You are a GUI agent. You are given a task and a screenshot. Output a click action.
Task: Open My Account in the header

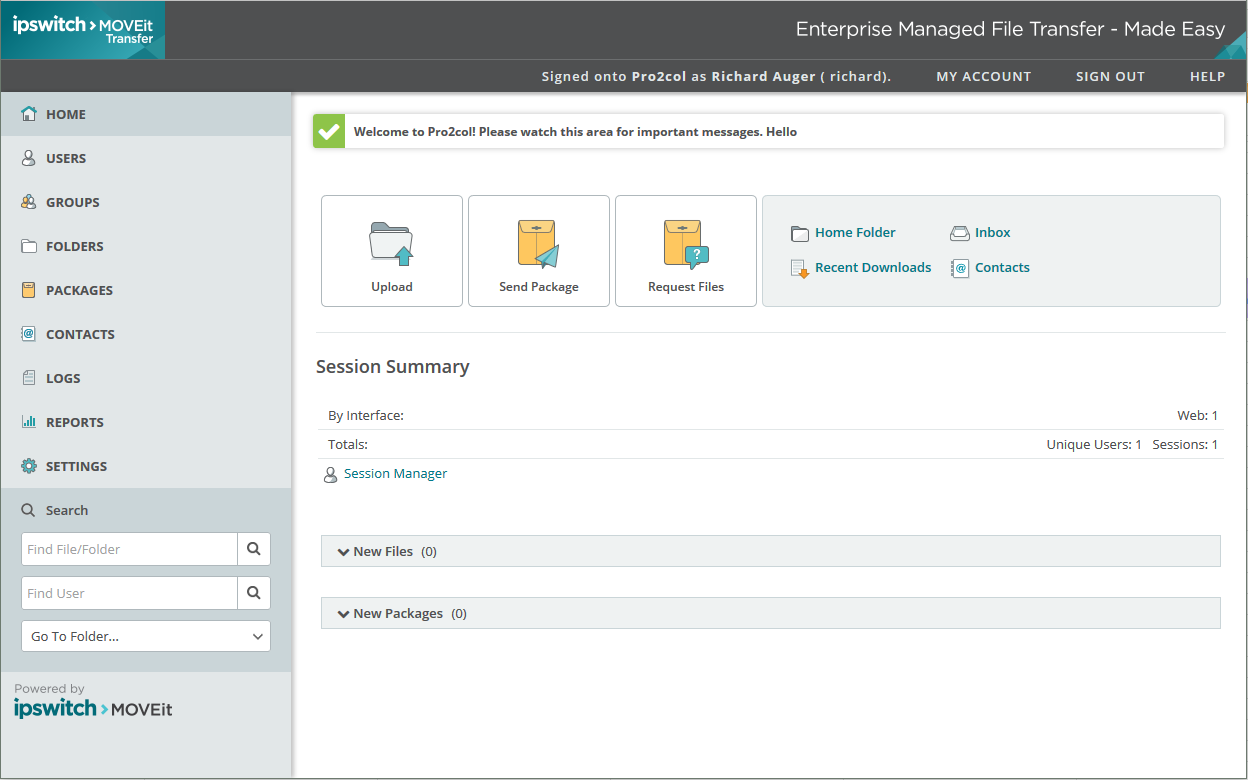pos(983,76)
